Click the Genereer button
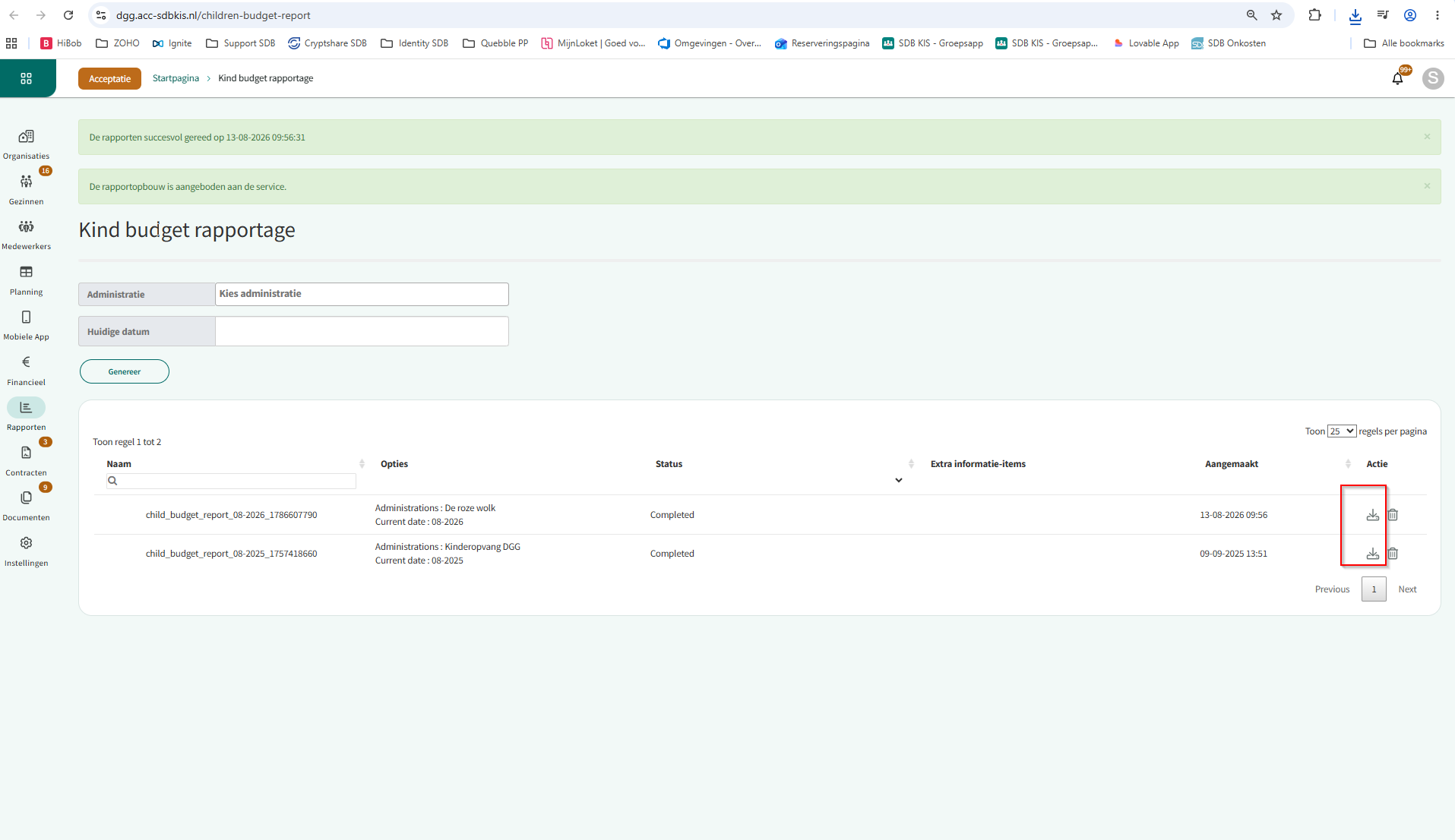The height and width of the screenshot is (840, 1455). (125, 371)
